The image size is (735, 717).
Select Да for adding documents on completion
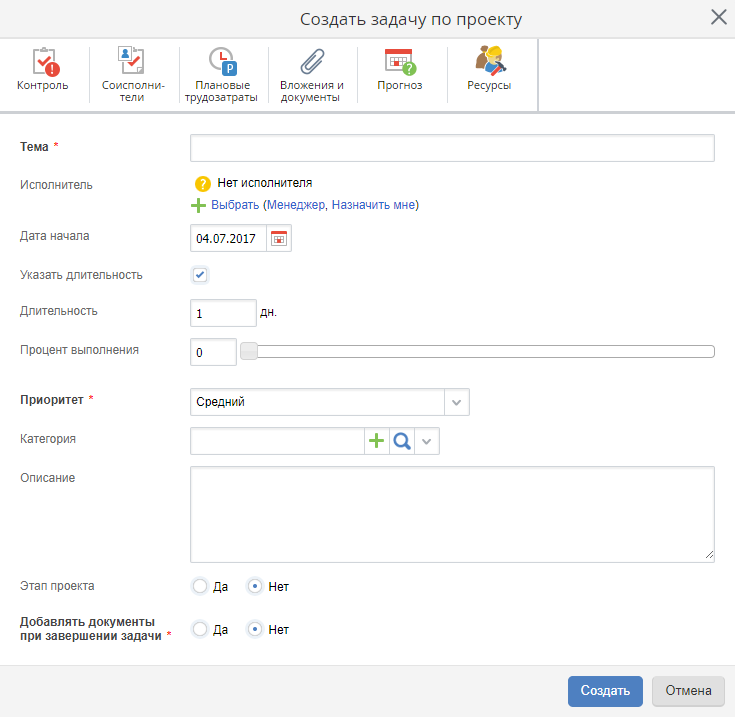tap(200, 630)
